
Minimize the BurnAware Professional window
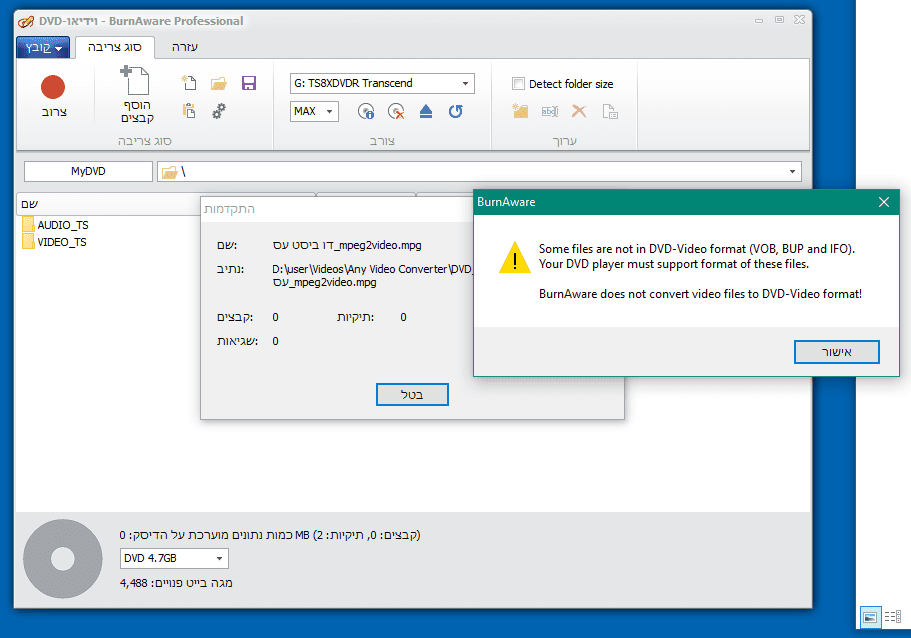tap(759, 20)
